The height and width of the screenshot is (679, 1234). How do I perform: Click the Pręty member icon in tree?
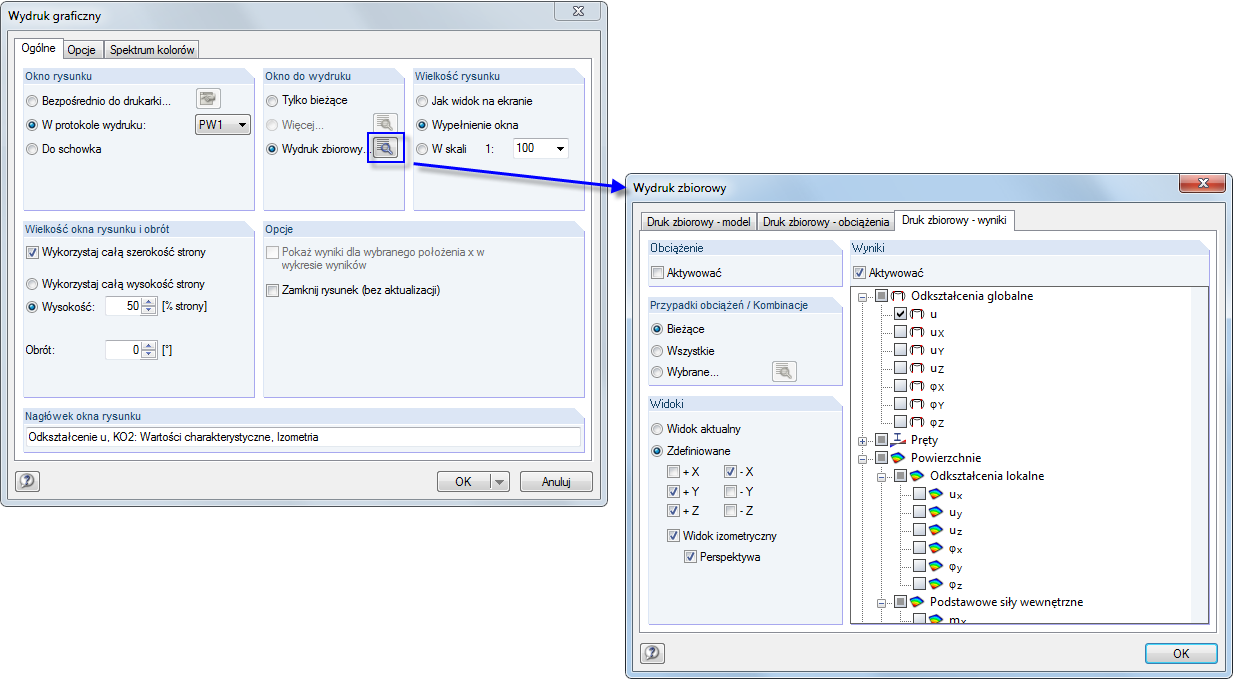[x=898, y=440]
